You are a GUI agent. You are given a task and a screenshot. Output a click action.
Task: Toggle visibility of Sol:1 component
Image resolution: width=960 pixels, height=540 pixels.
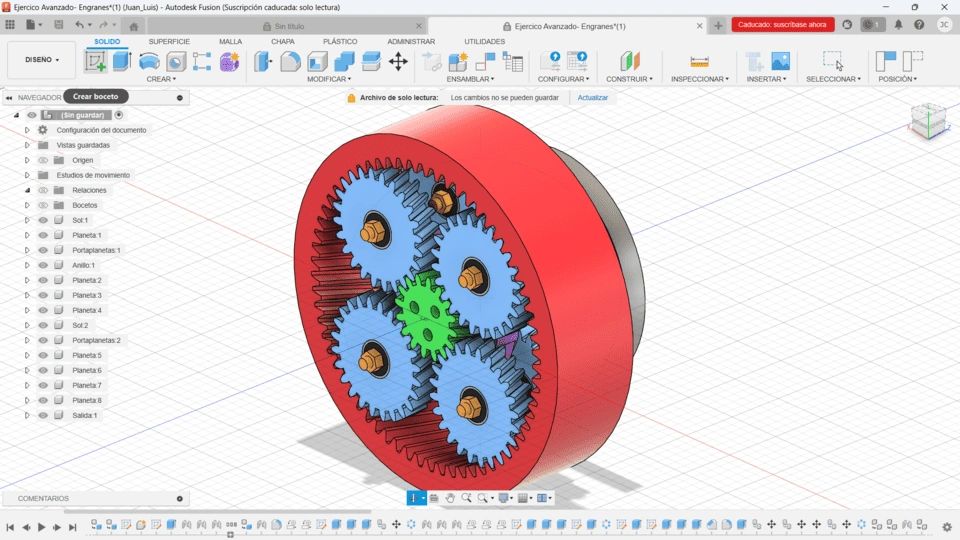(43, 220)
